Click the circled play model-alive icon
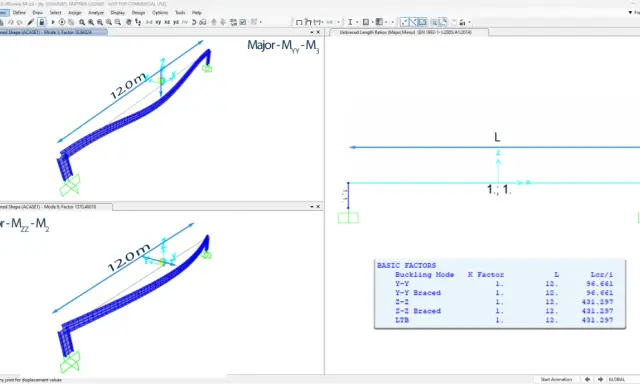Image resolution: width=640 pixels, height=384 pixels. pos(62,22)
